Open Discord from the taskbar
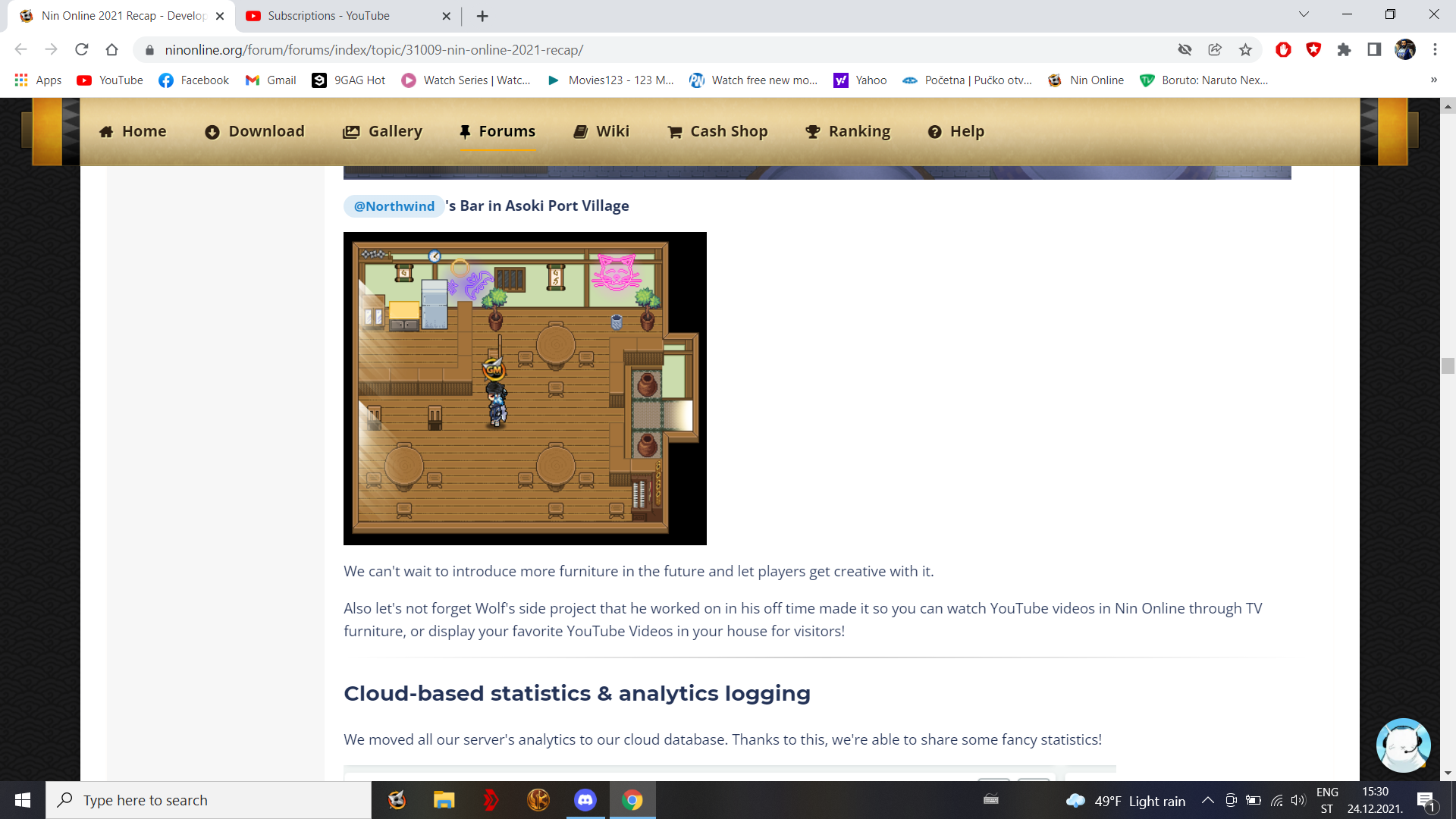1456x819 pixels. (x=585, y=800)
